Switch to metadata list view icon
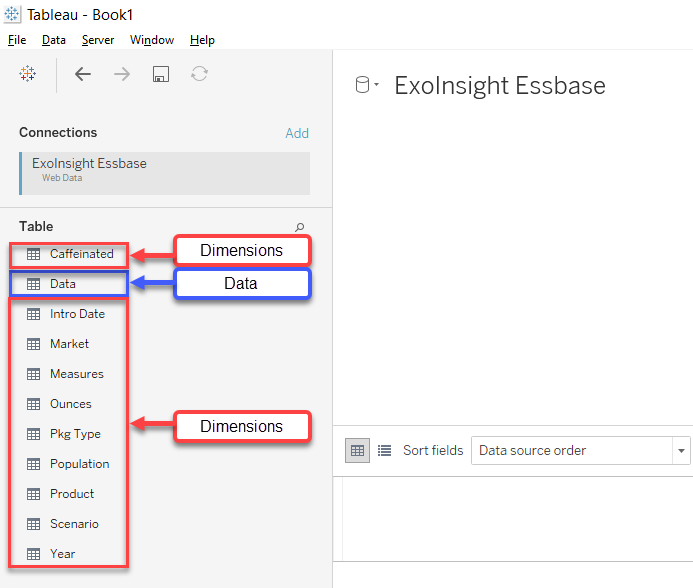 [384, 451]
